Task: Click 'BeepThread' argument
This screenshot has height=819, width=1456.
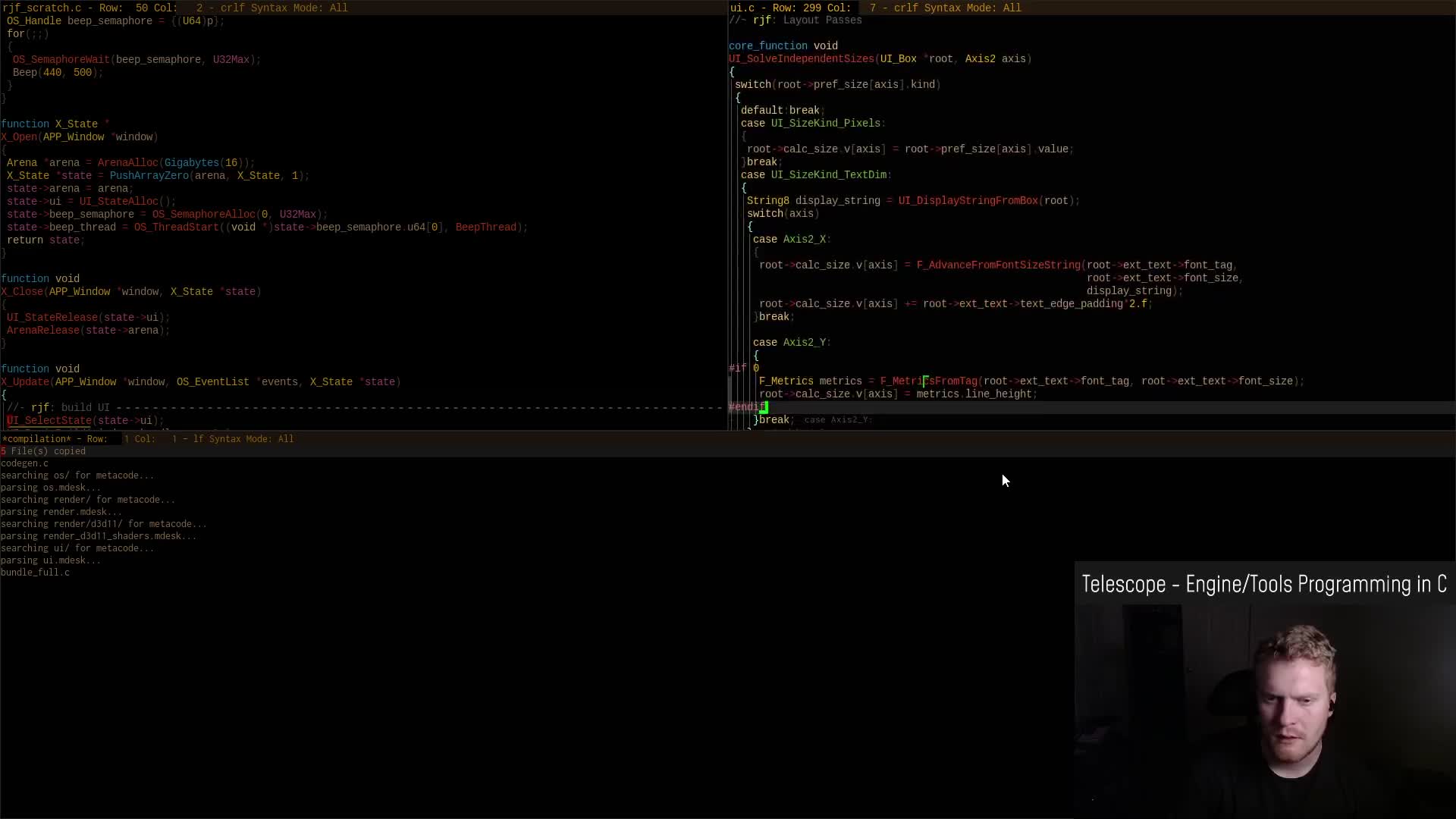Action: coord(486,227)
